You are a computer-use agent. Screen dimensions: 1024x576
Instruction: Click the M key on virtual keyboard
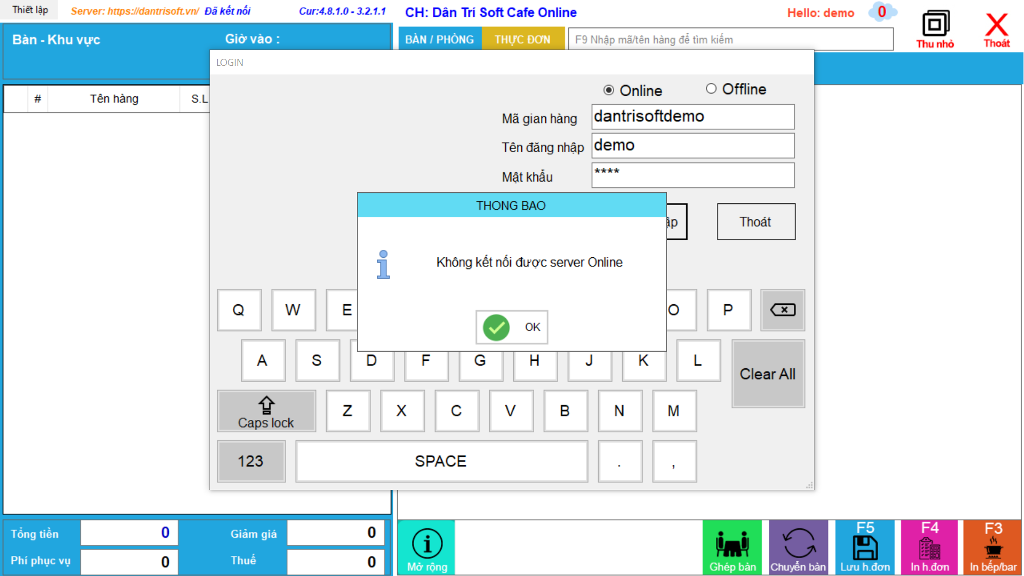674,411
